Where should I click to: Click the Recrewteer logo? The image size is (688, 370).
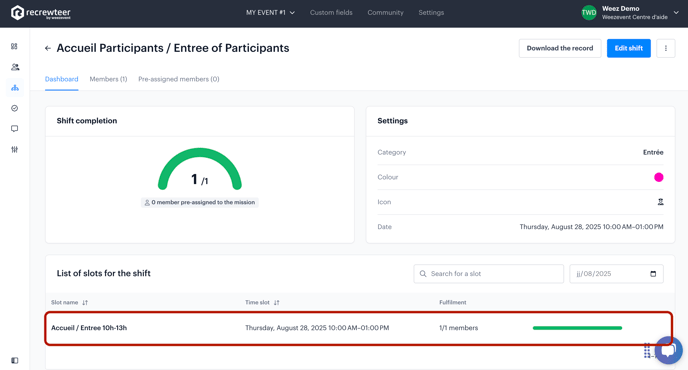coord(40,13)
